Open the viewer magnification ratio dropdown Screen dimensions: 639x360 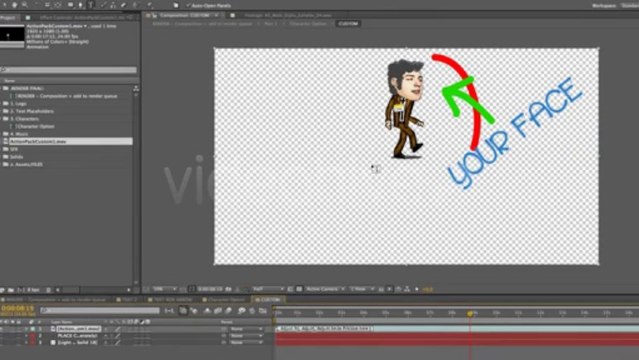tap(165, 289)
